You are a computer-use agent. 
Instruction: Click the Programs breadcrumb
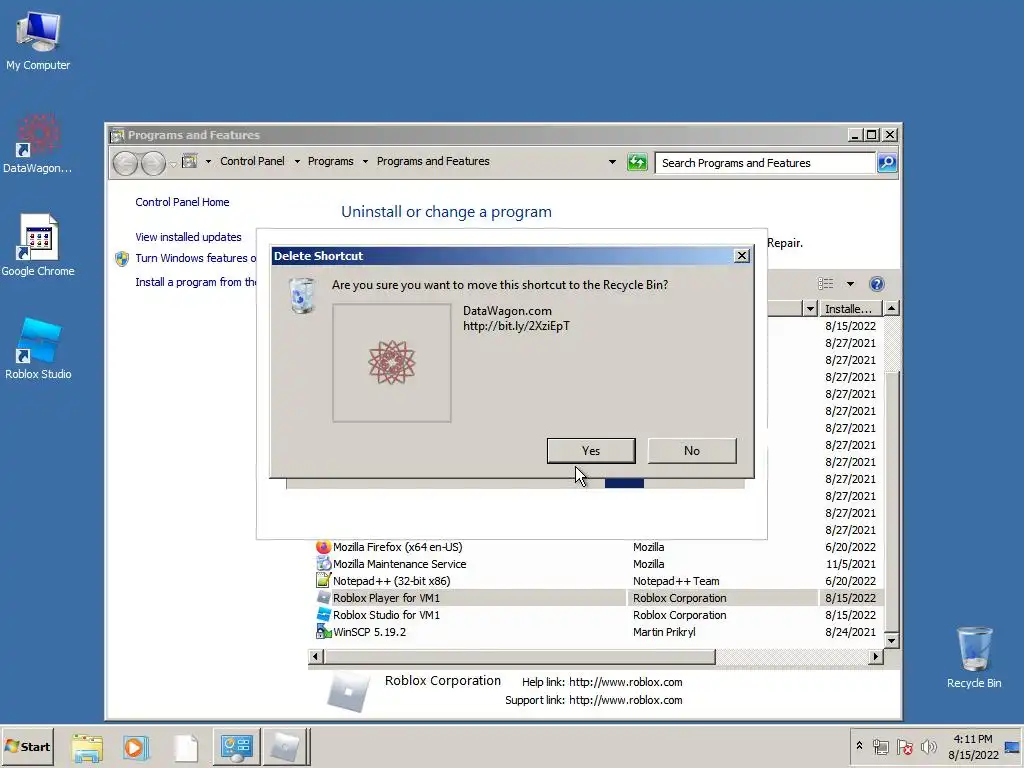330,161
